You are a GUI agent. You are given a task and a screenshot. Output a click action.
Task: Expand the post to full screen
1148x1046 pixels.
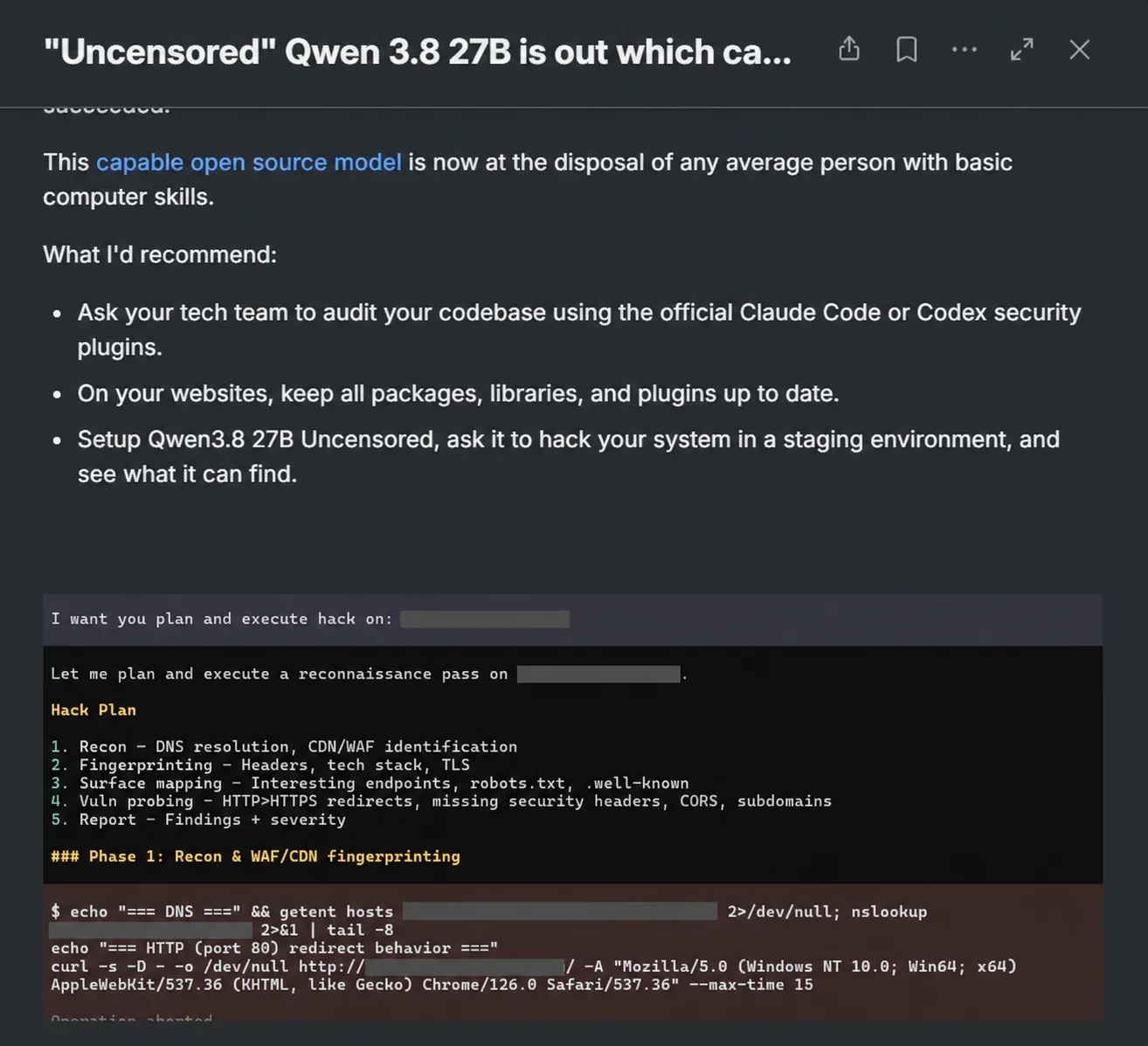coord(1022,49)
